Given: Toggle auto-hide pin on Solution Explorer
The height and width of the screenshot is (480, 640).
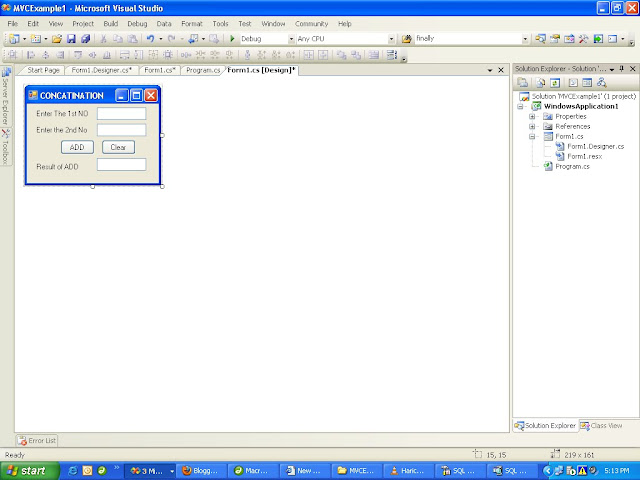Looking at the screenshot, I should click(622, 69).
